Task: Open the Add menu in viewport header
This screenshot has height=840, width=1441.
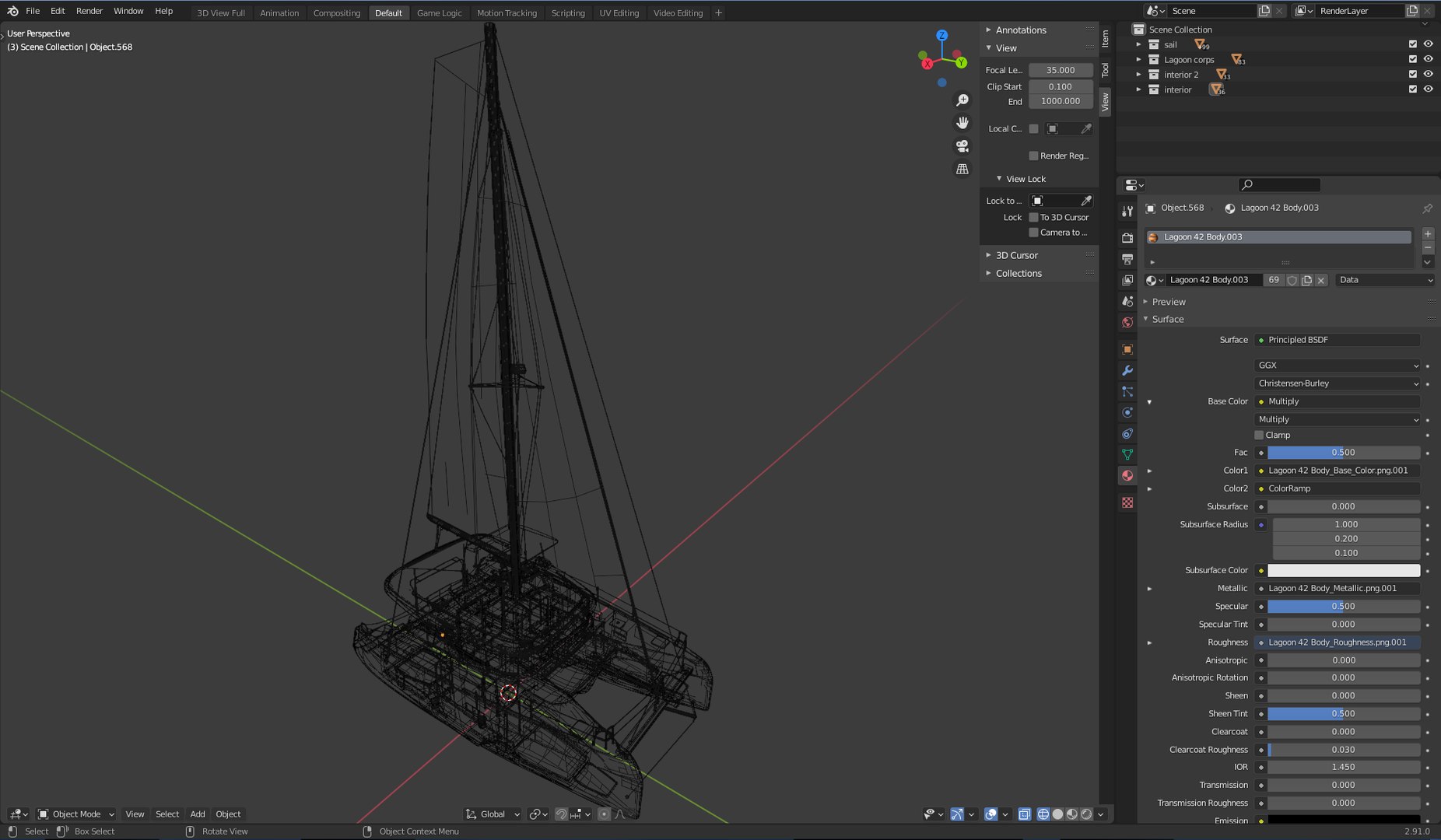Action: pyautogui.click(x=198, y=814)
